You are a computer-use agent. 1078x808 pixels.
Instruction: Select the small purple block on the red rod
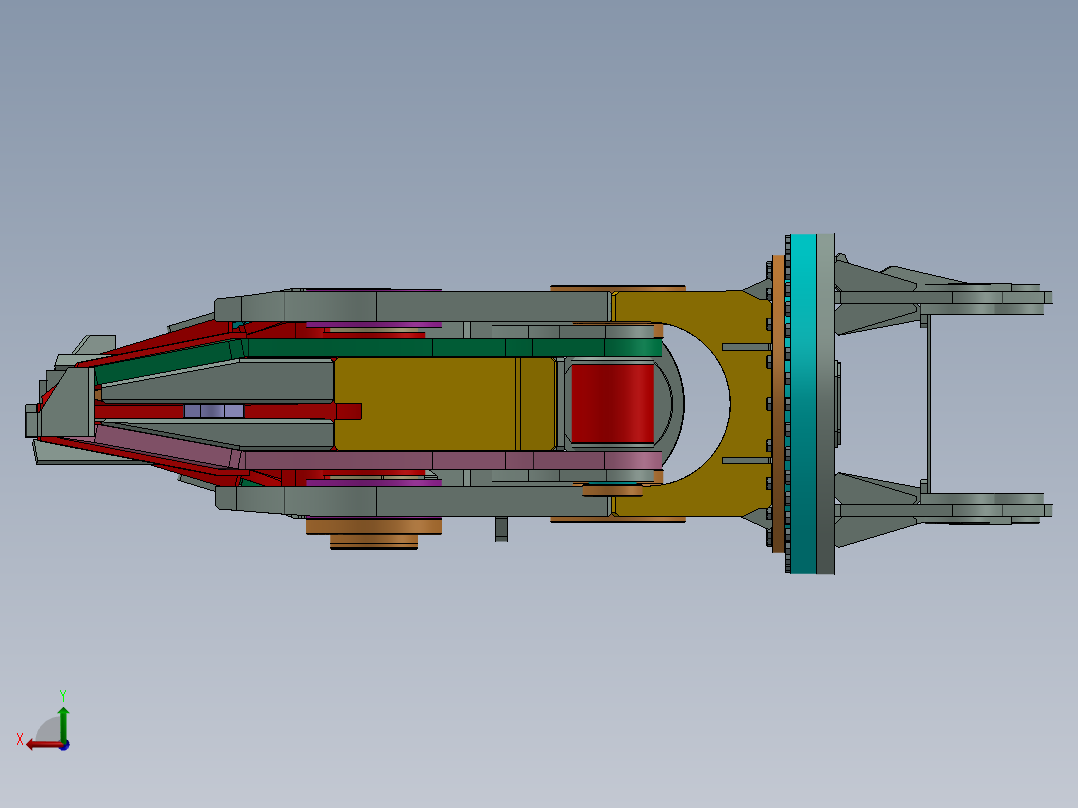(x=214, y=411)
